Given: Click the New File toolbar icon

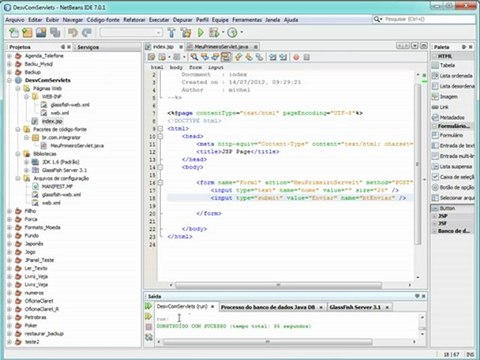Looking at the screenshot, I should 14,32.
